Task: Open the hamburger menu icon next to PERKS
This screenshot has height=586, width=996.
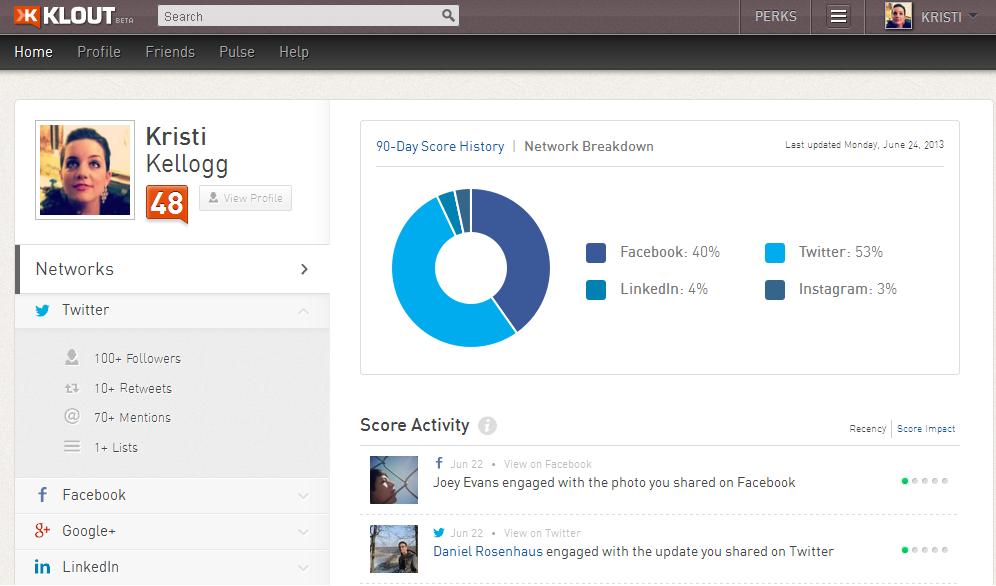Action: click(x=838, y=16)
